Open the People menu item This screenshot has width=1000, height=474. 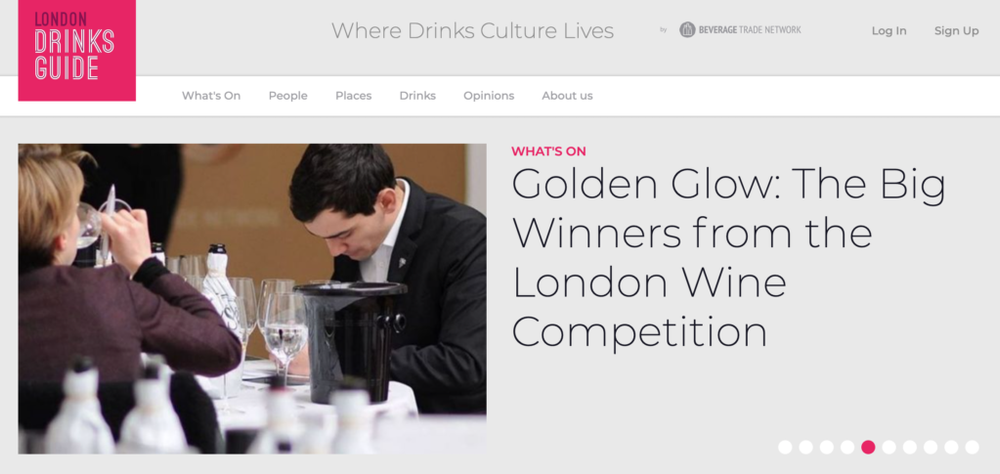point(288,96)
